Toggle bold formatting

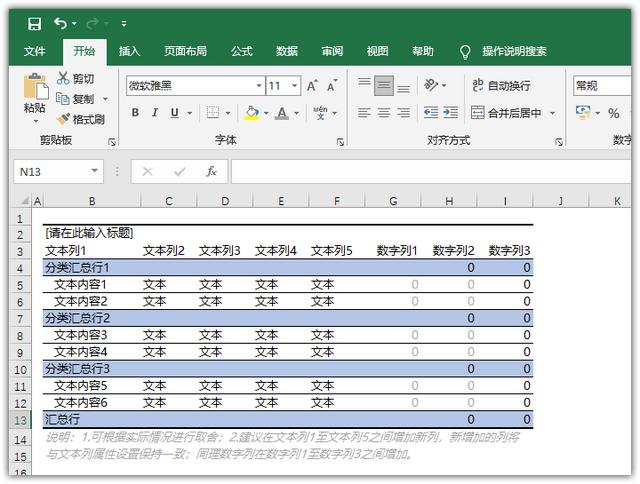click(x=136, y=113)
